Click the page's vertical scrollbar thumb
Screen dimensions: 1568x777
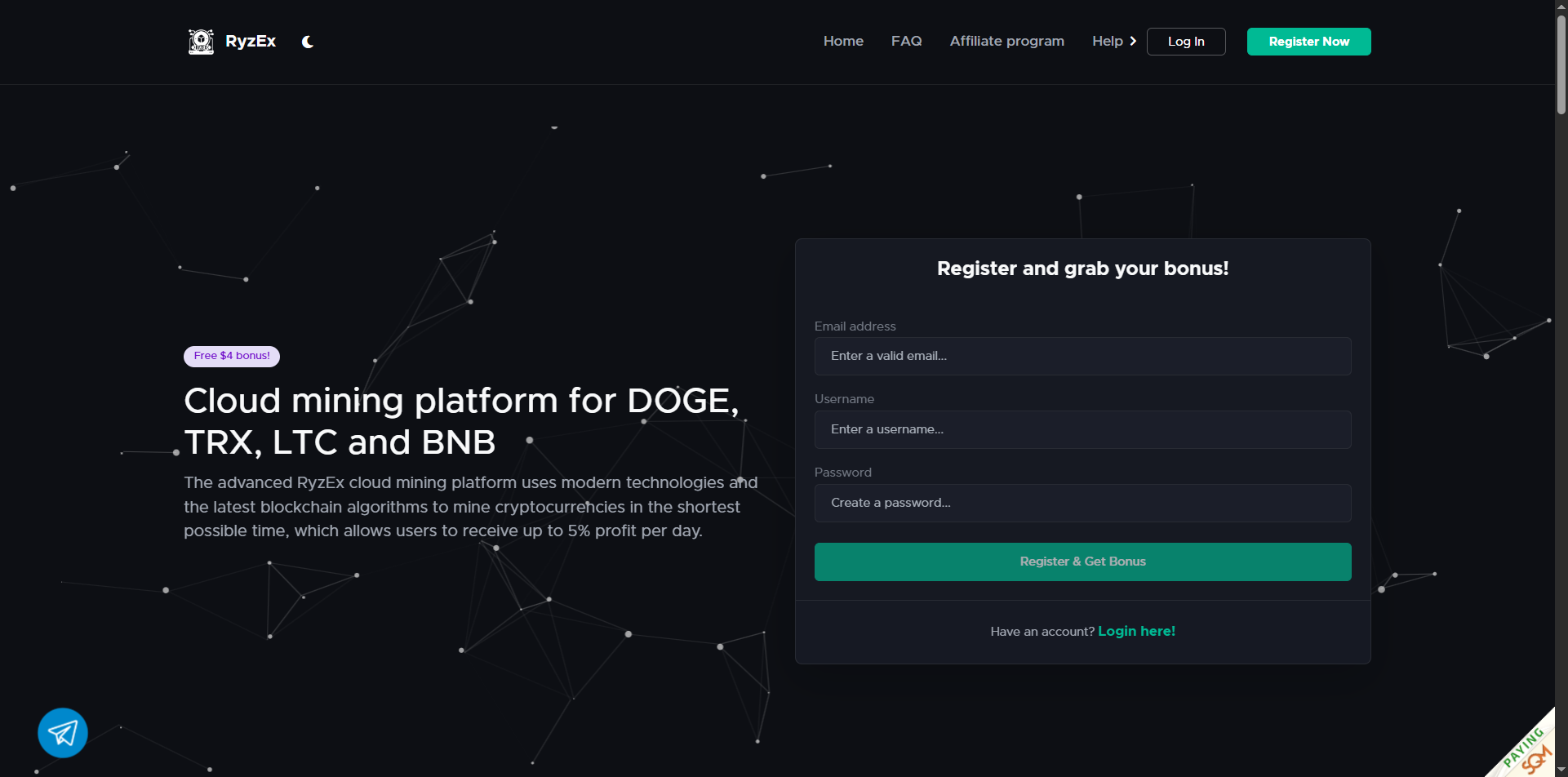click(x=1561, y=65)
